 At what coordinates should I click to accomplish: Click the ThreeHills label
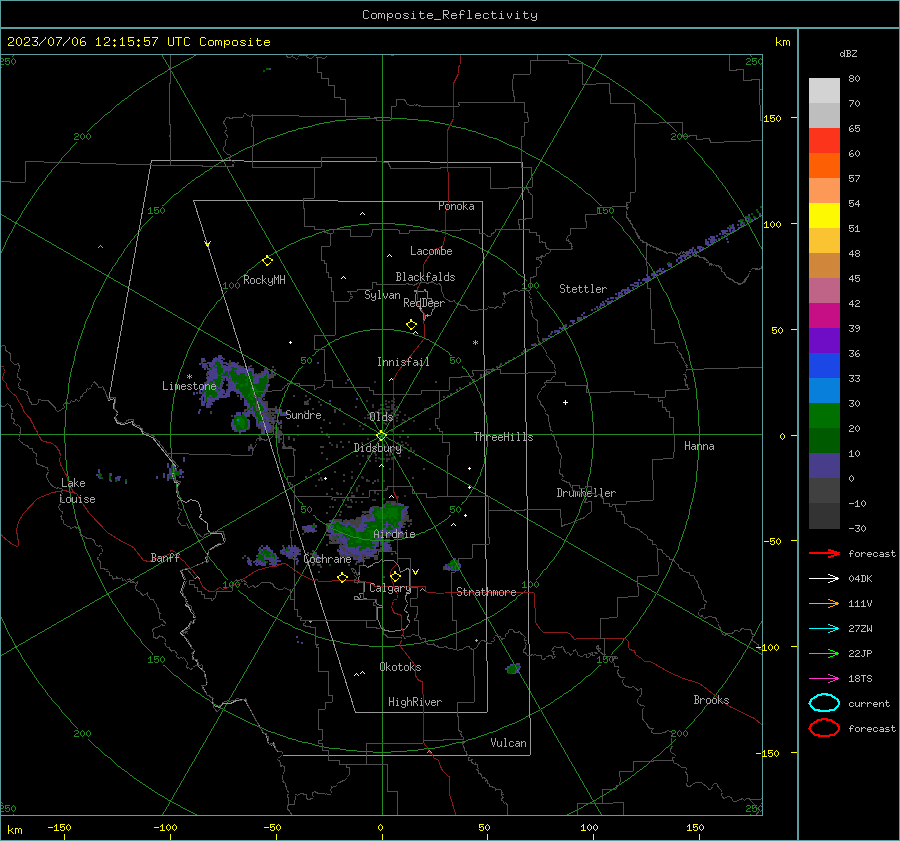click(x=503, y=437)
